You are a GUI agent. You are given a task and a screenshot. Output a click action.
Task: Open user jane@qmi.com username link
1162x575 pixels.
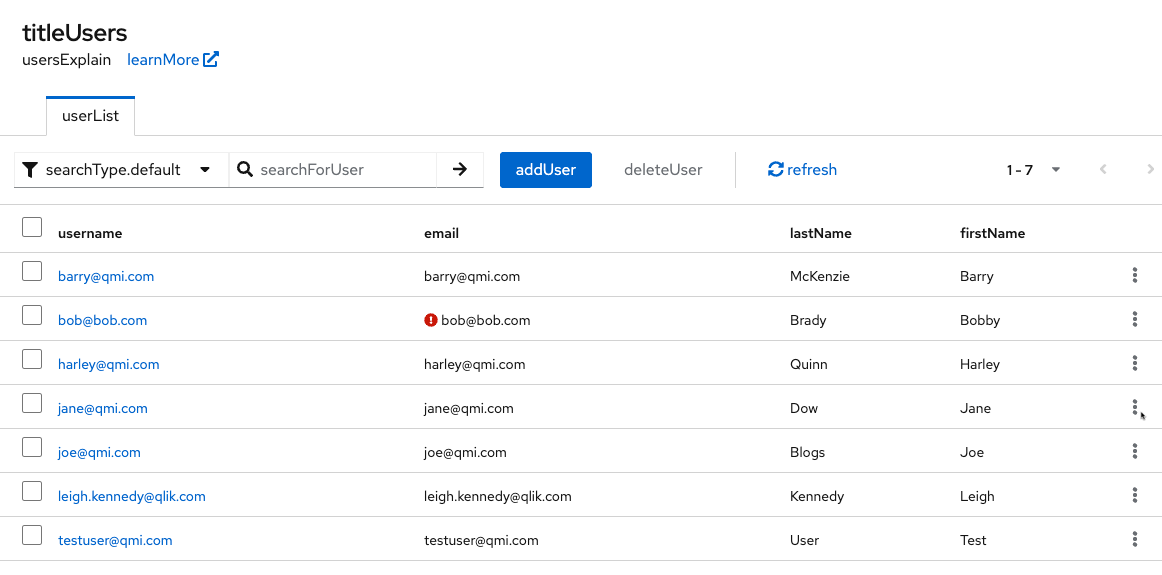click(x=102, y=408)
